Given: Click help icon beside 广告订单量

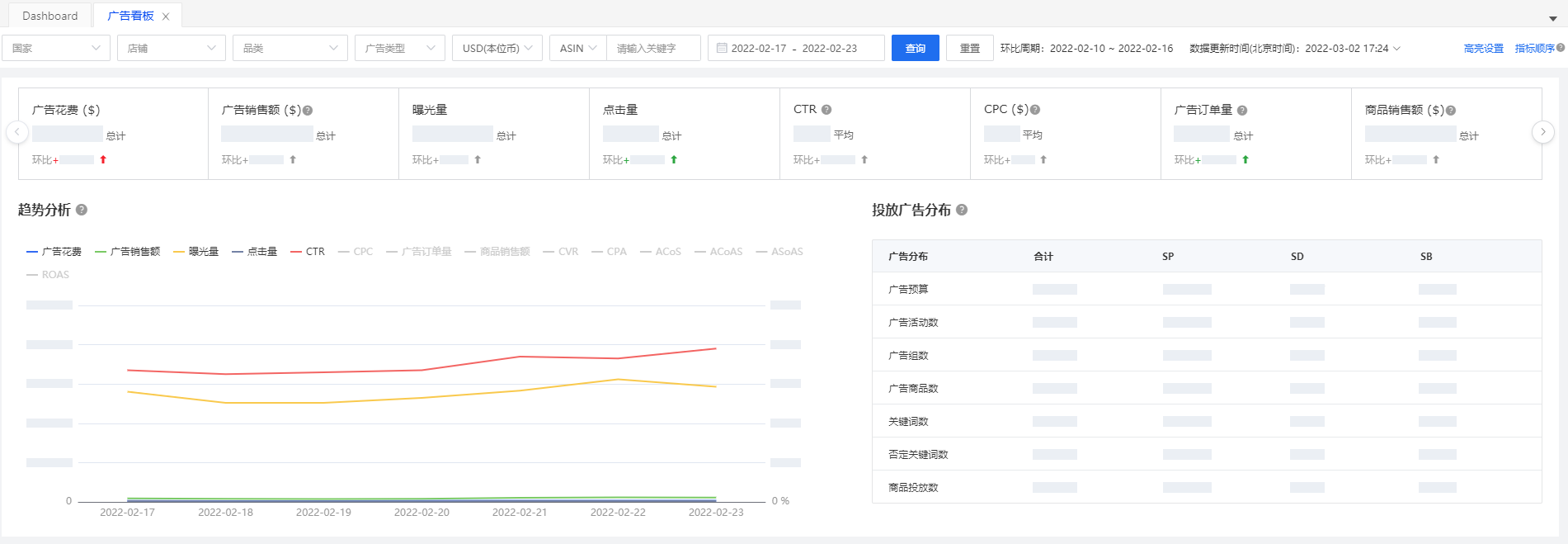Looking at the screenshot, I should coord(1242,111).
